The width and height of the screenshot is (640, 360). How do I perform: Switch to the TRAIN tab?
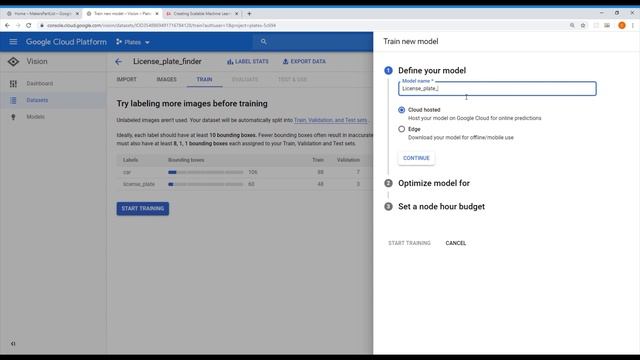[204, 79]
